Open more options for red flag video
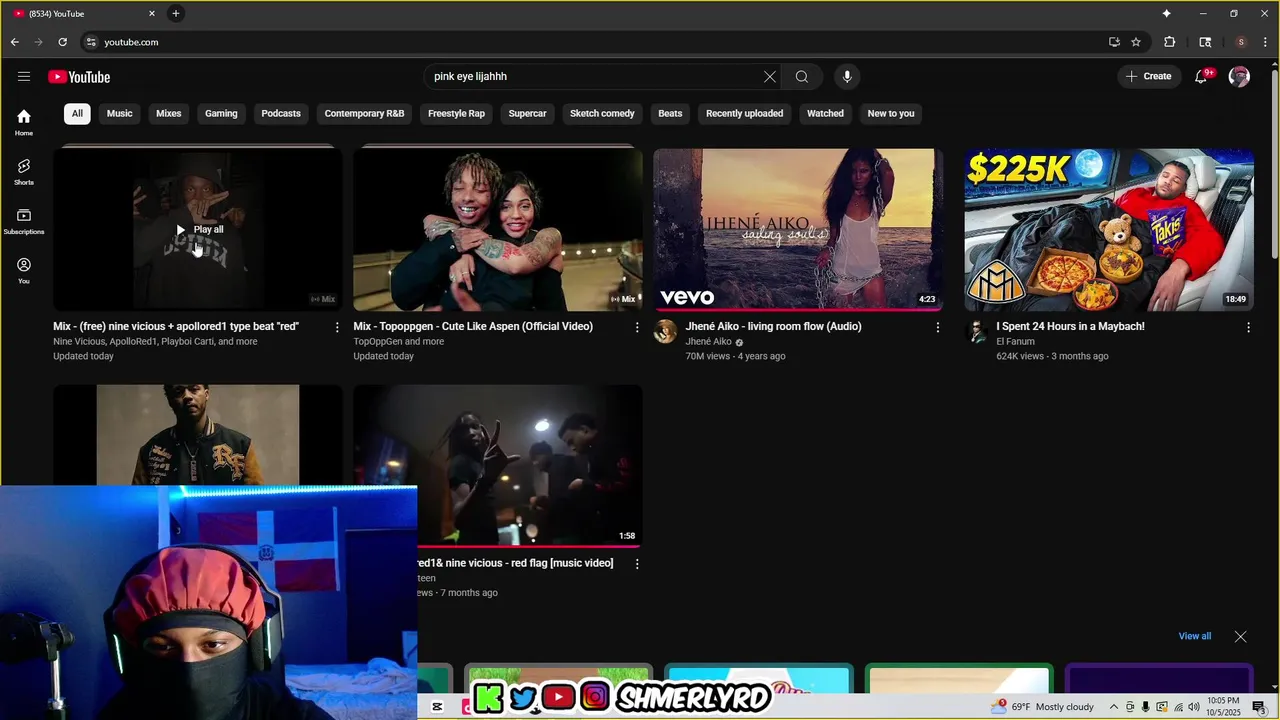Image resolution: width=1280 pixels, height=720 pixels. click(637, 564)
